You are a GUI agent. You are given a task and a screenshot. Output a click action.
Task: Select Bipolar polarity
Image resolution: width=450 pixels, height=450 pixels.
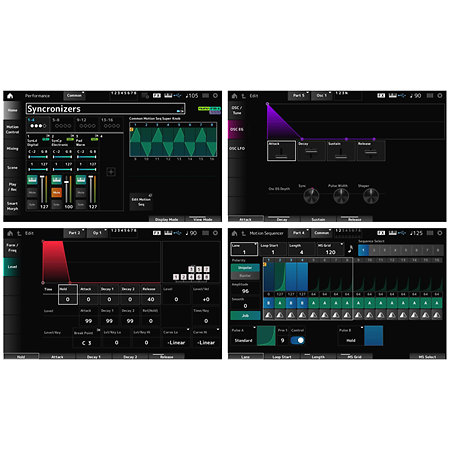click(245, 276)
